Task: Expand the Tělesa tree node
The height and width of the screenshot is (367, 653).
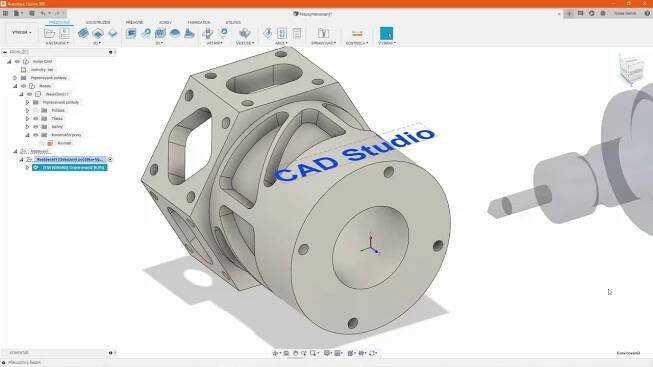Action: pyautogui.click(x=27, y=119)
